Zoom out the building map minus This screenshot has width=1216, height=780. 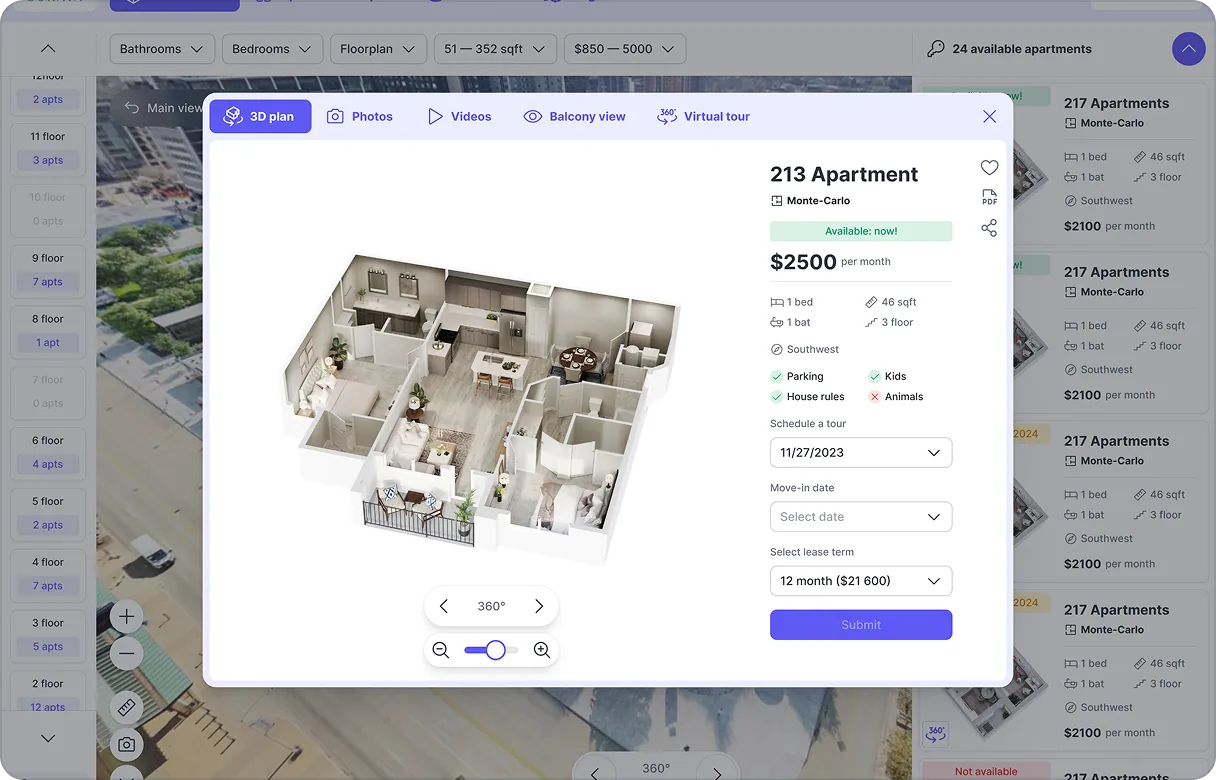(126, 654)
